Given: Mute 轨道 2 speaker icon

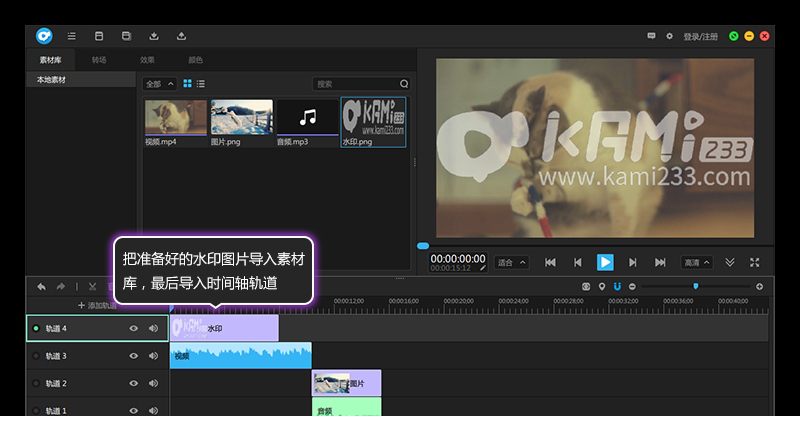Looking at the screenshot, I should (x=153, y=384).
